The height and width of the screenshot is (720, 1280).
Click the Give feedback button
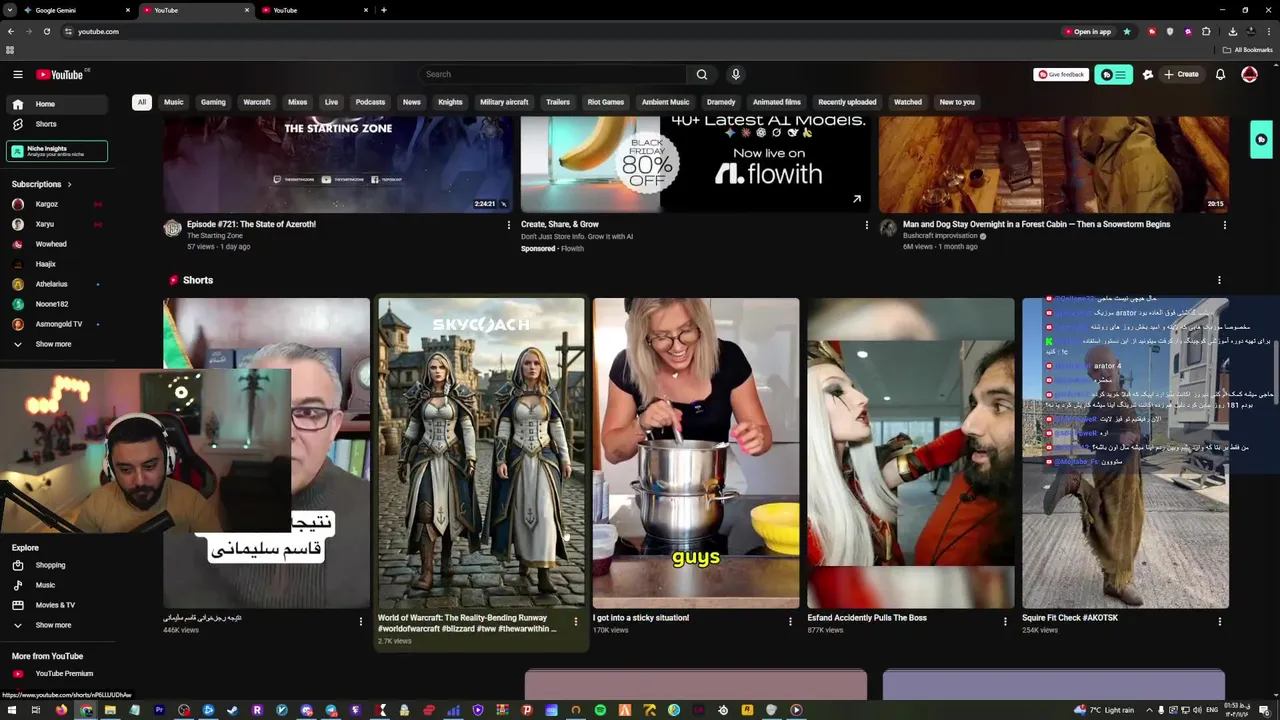coord(1061,74)
